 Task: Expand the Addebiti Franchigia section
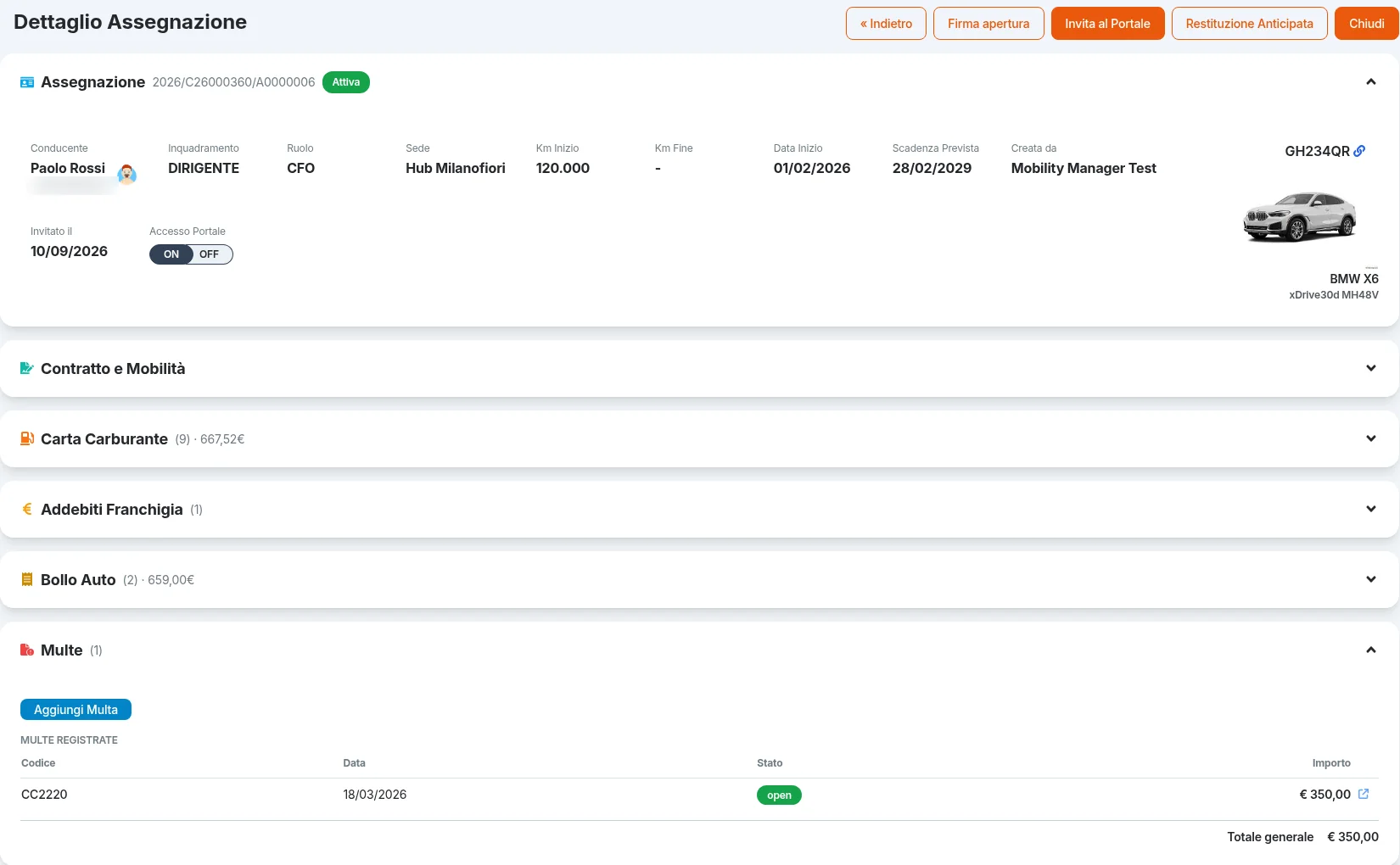(1370, 509)
